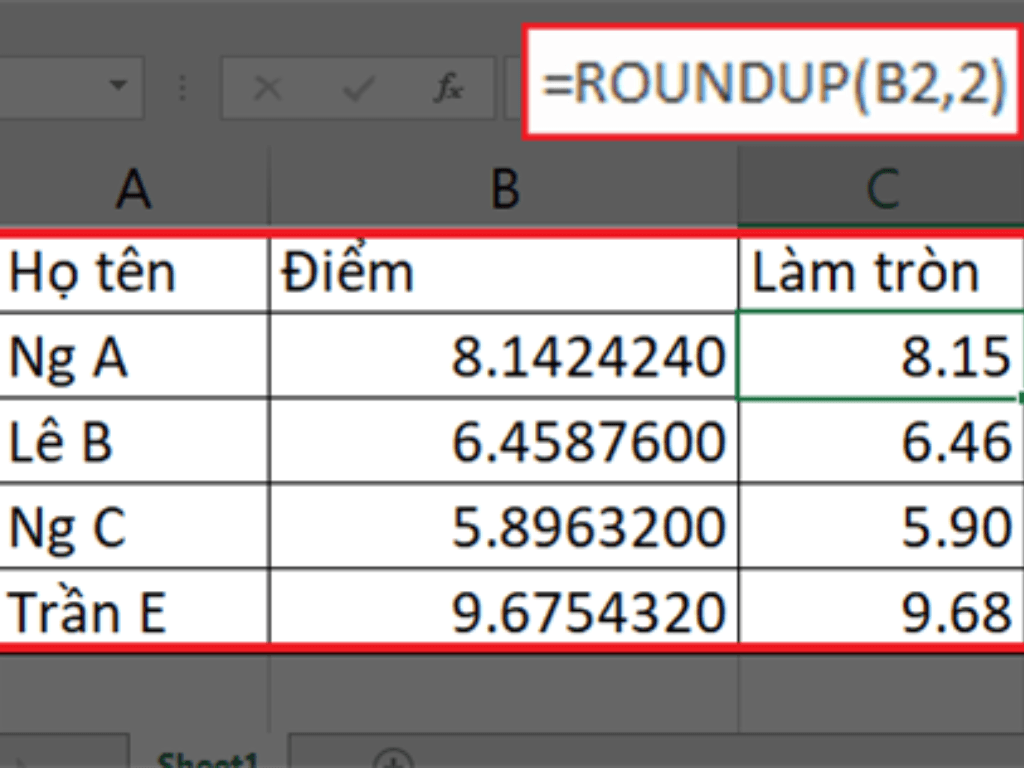Add a new sheet with the plus icon

[397, 758]
